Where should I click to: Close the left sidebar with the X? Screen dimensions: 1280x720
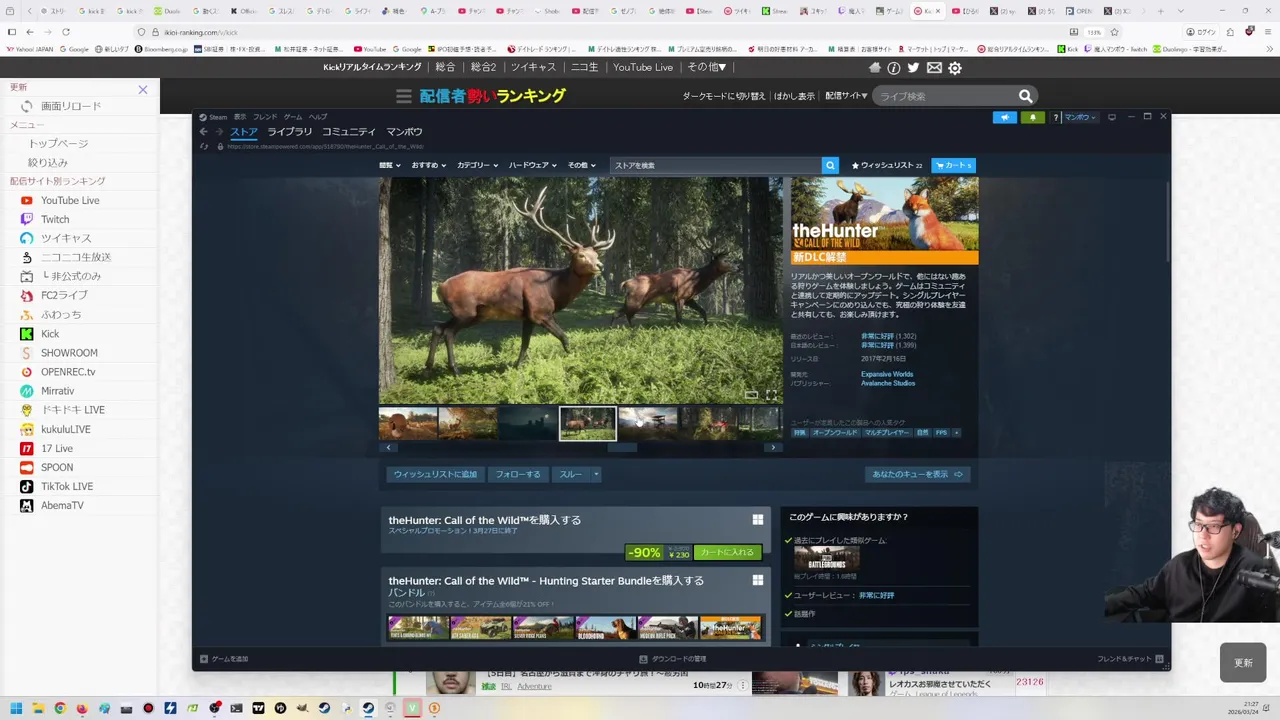(x=143, y=90)
